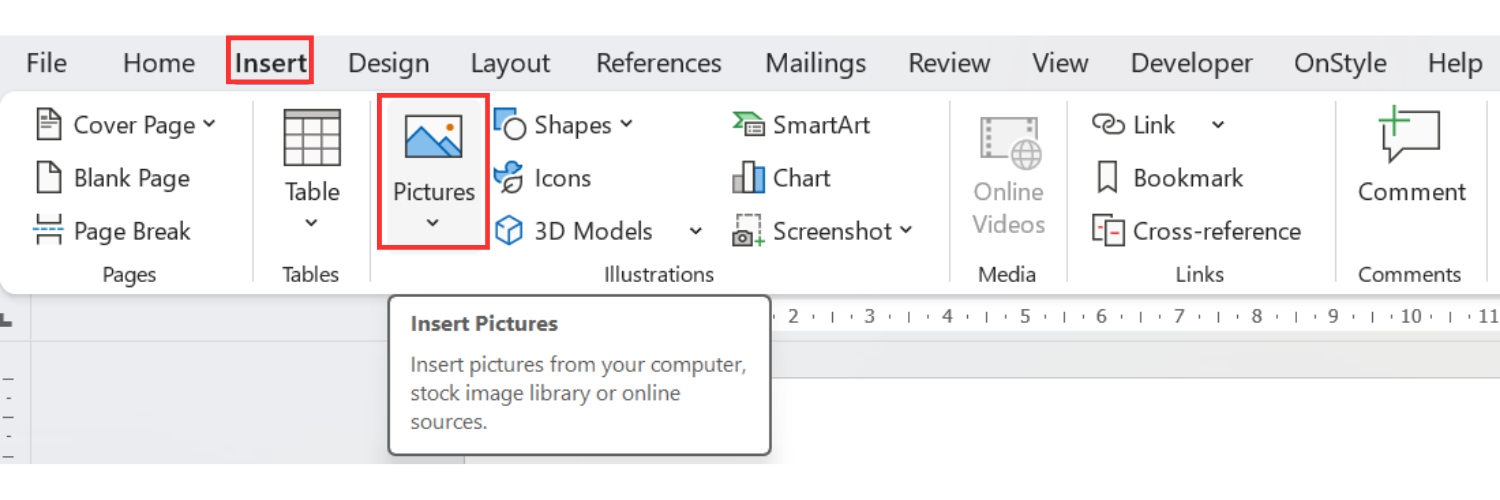This screenshot has height=500, width=1500.
Task: Switch to the Home tab
Action: [x=158, y=63]
